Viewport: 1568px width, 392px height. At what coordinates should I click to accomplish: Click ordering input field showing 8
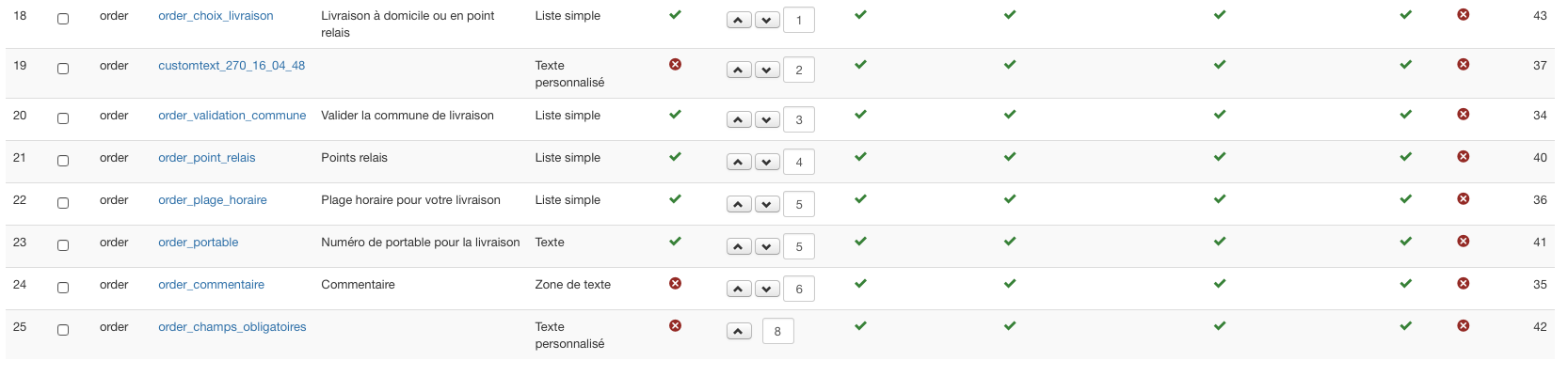[x=777, y=331]
